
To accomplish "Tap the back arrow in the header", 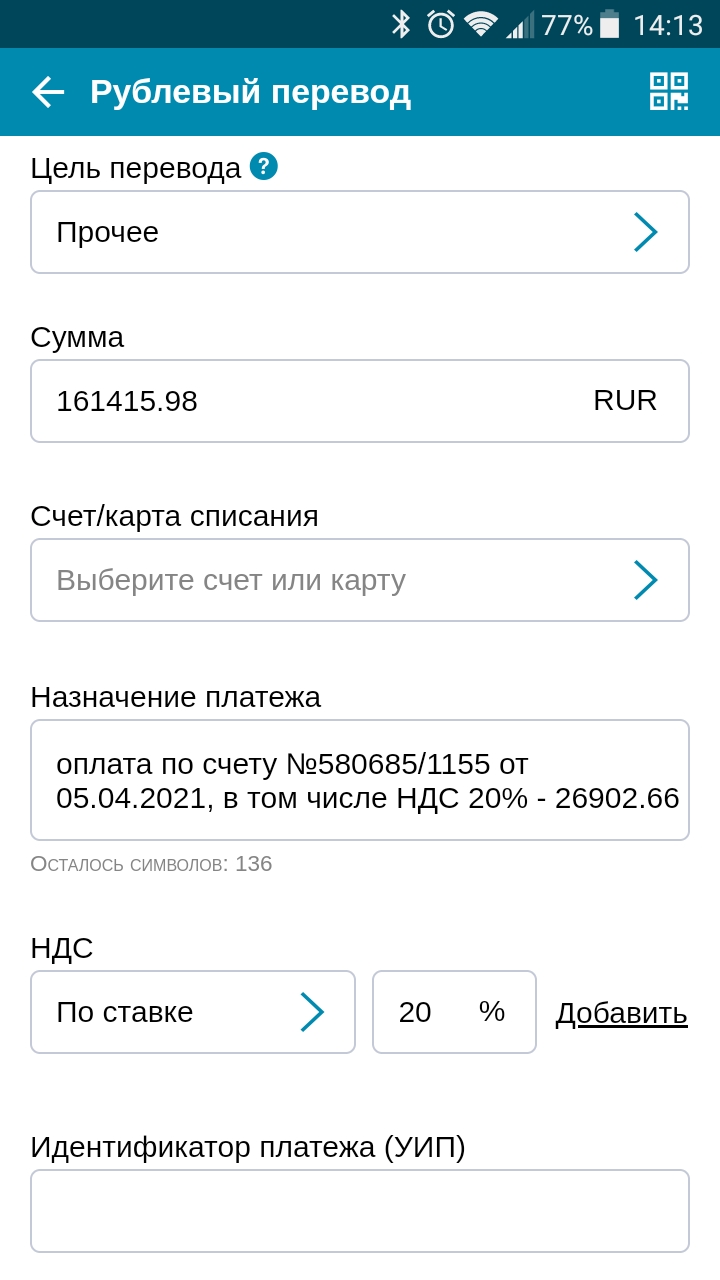I will 48,92.
